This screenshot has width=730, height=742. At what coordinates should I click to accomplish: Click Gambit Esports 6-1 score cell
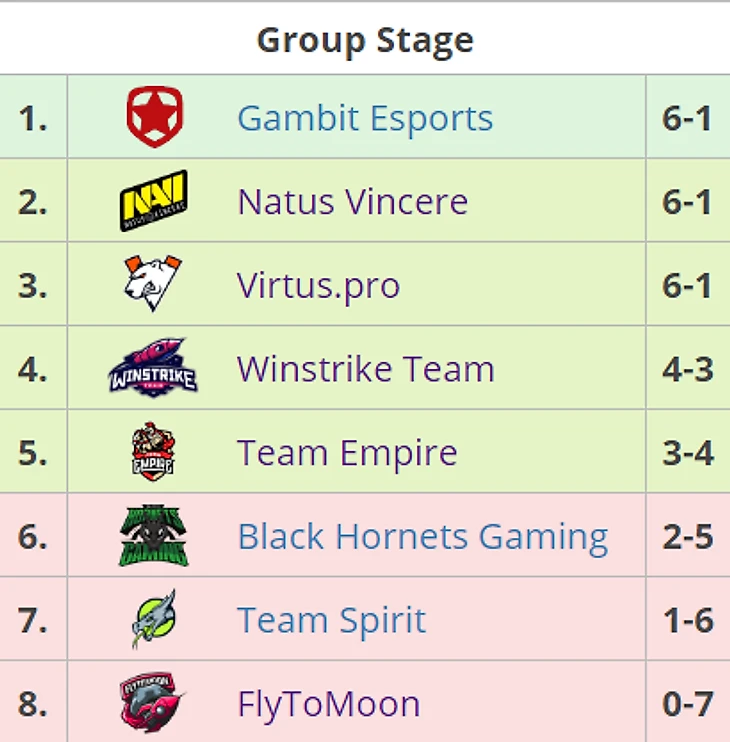(x=688, y=117)
